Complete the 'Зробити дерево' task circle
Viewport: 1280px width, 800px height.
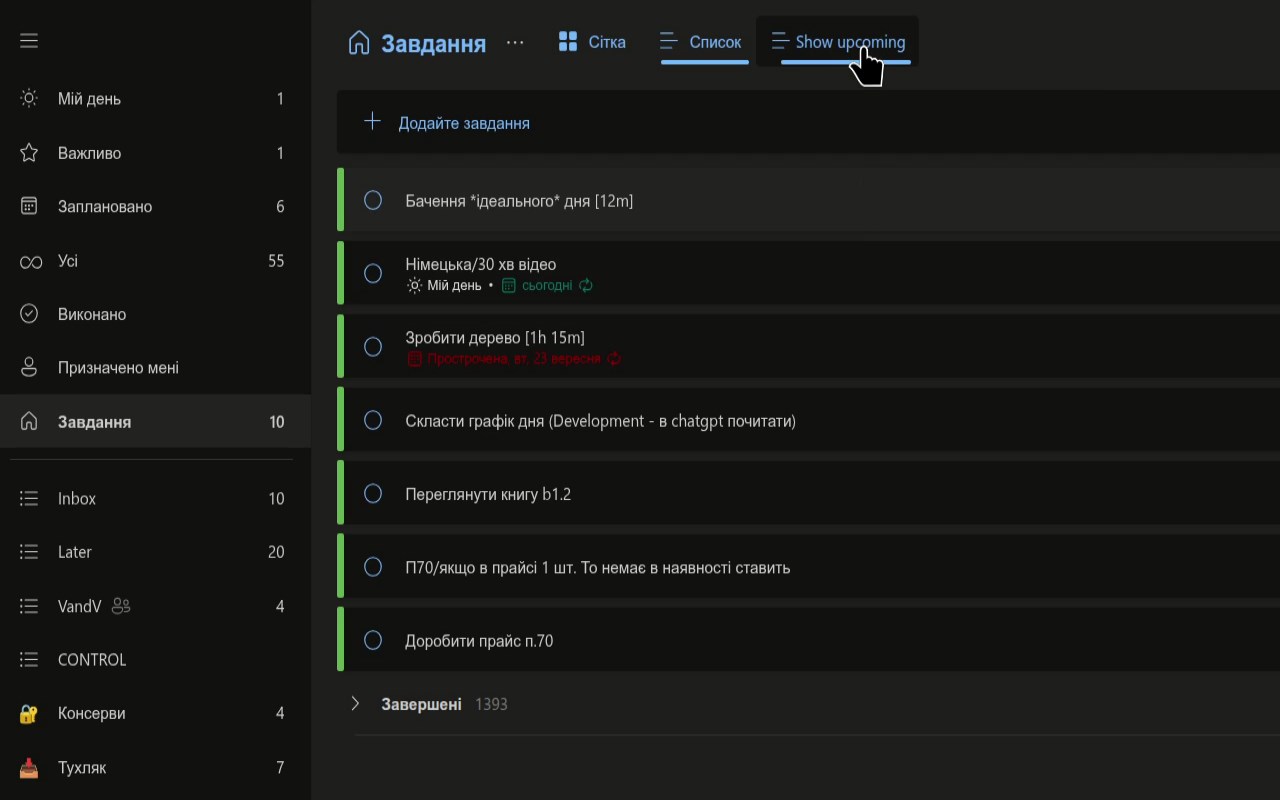373,347
